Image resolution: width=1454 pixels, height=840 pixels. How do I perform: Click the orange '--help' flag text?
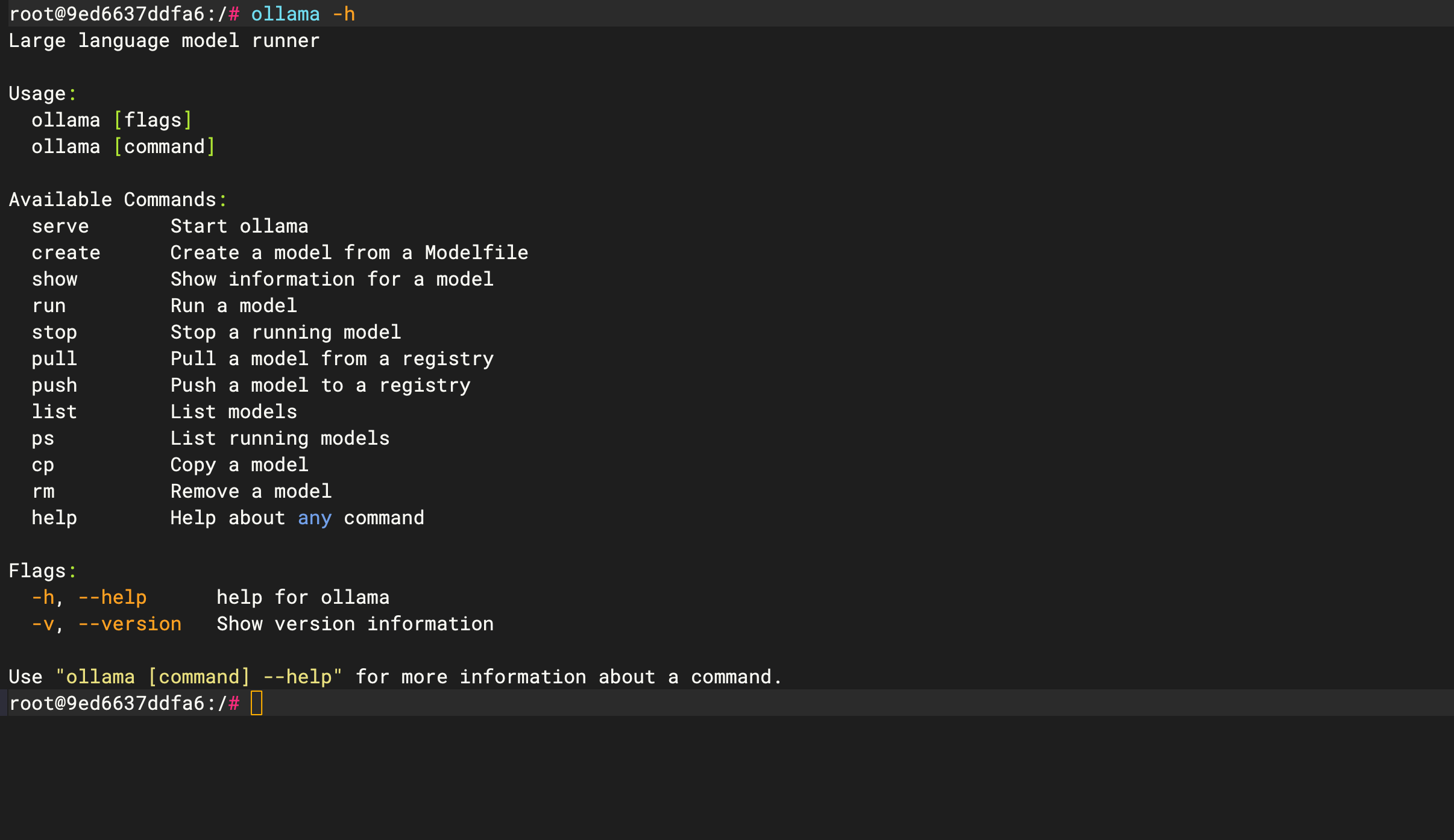pyautogui.click(x=113, y=597)
